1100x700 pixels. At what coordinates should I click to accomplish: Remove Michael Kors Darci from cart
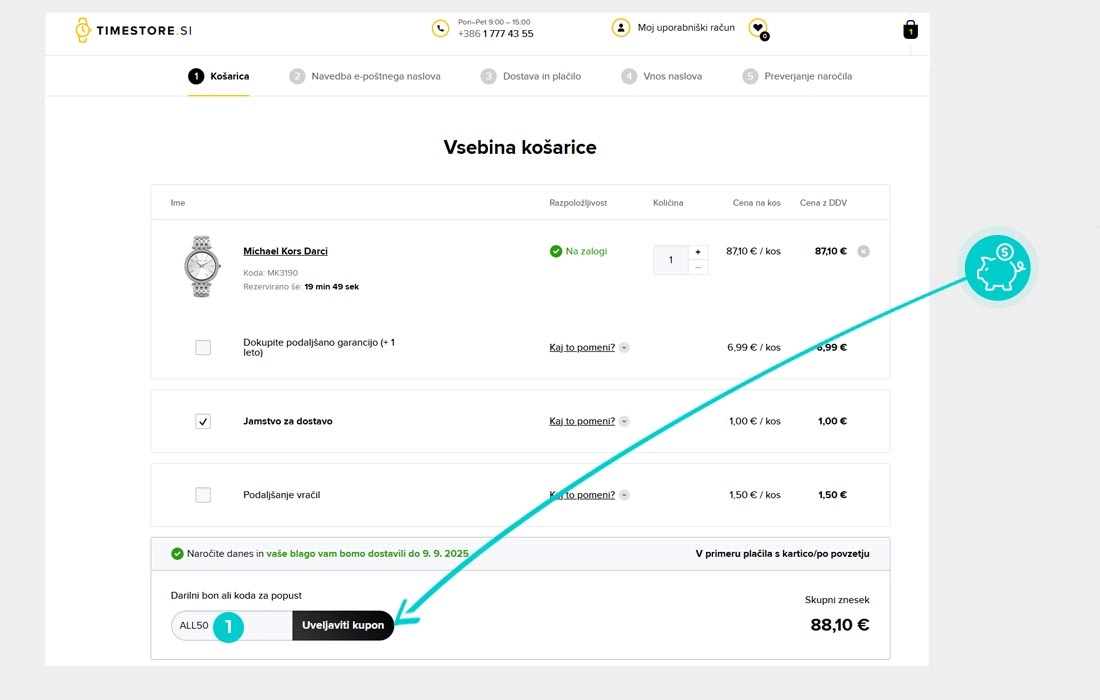pos(864,251)
